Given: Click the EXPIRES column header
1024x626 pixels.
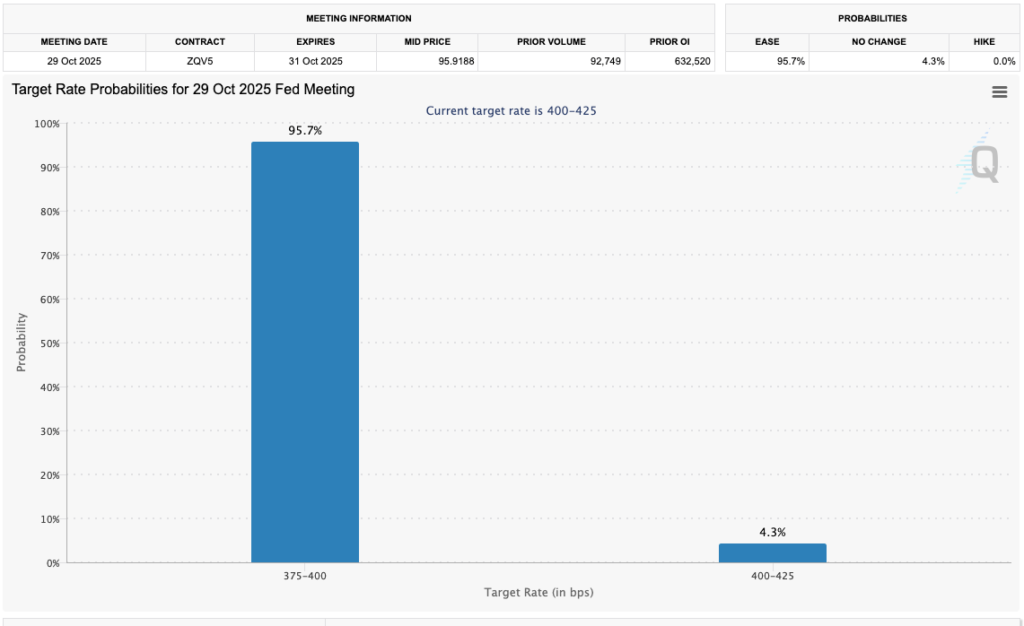Looking at the screenshot, I should [315, 41].
